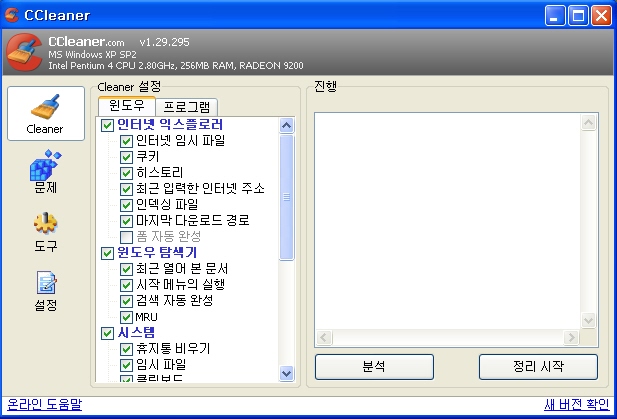Uncheck 인터넷 임시 파일

coord(126,141)
